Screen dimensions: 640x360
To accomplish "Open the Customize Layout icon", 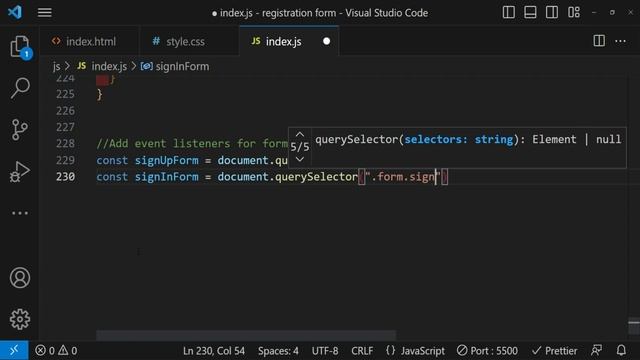I will (573, 12).
